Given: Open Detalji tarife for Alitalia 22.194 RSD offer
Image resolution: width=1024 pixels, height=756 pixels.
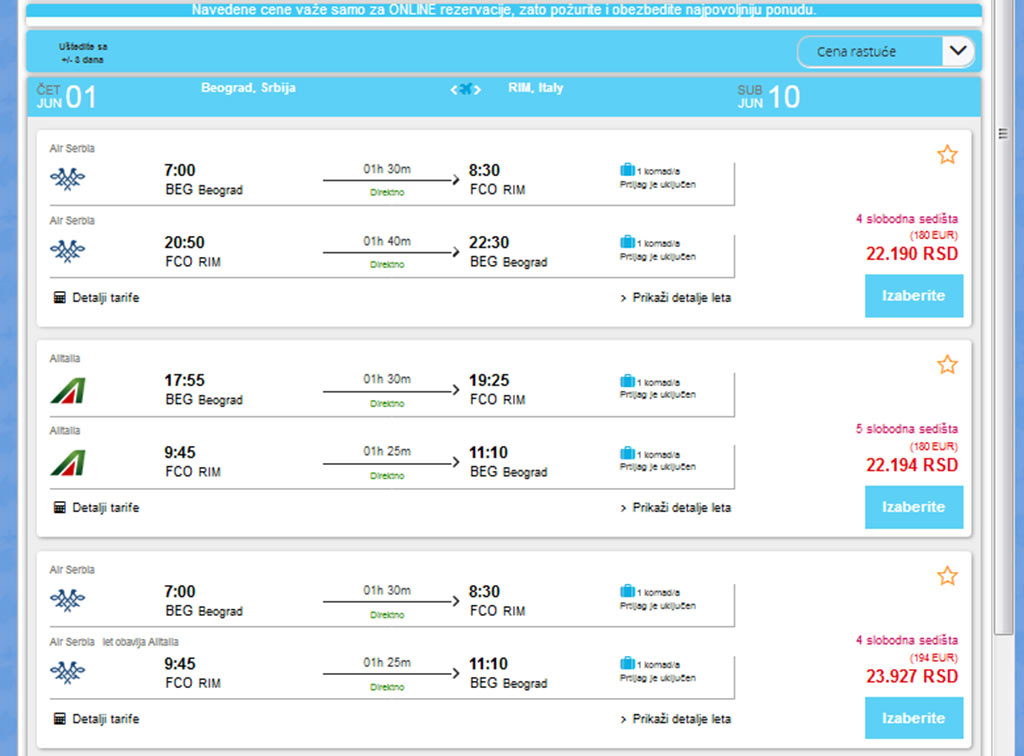Looking at the screenshot, I should click(96, 507).
